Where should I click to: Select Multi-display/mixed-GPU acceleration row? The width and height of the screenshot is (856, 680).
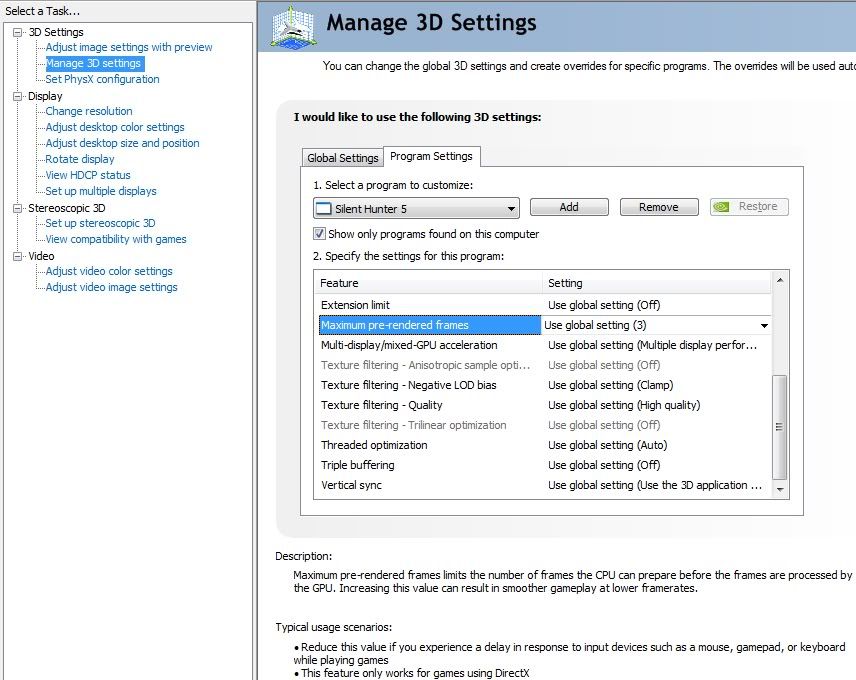(543, 345)
